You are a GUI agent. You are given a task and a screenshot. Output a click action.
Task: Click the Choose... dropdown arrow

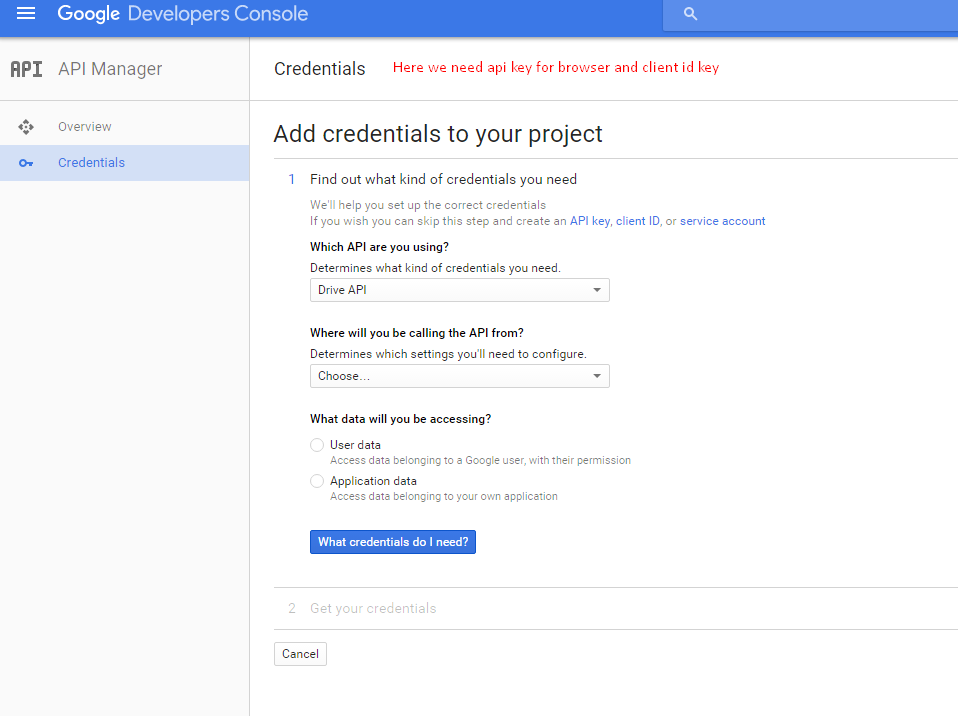click(x=597, y=376)
